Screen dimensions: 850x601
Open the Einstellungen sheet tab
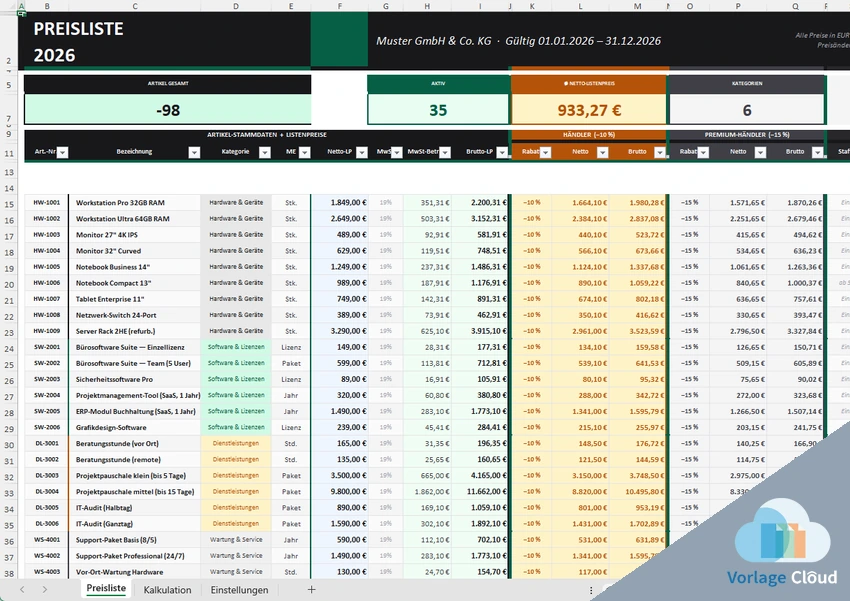pos(239,590)
